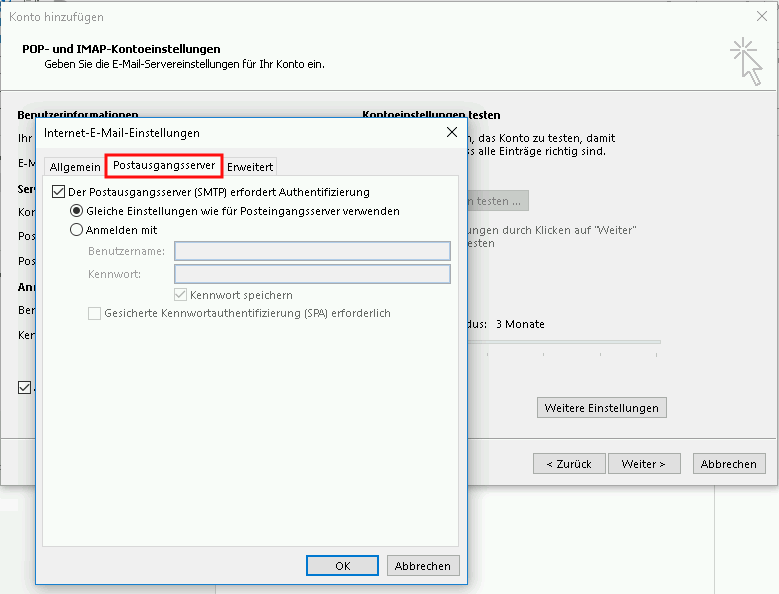Click Abbrechen in Konto hinzufügen window
This screenshot has height=594, width=779.
[729, 464]
